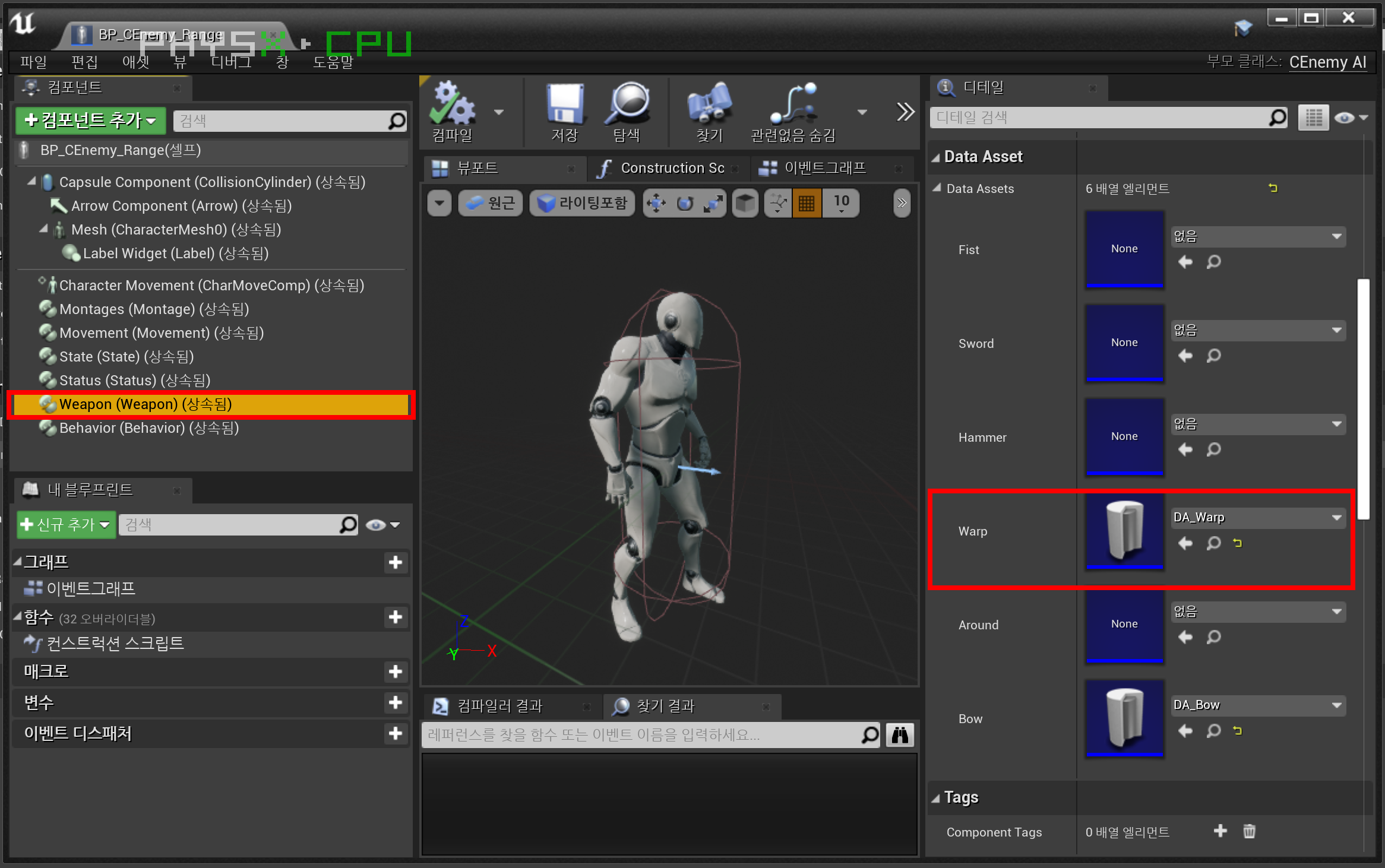Use selected asset arrow for Bow slot
Viewport: 1385px width, 868px height.
1185,731
